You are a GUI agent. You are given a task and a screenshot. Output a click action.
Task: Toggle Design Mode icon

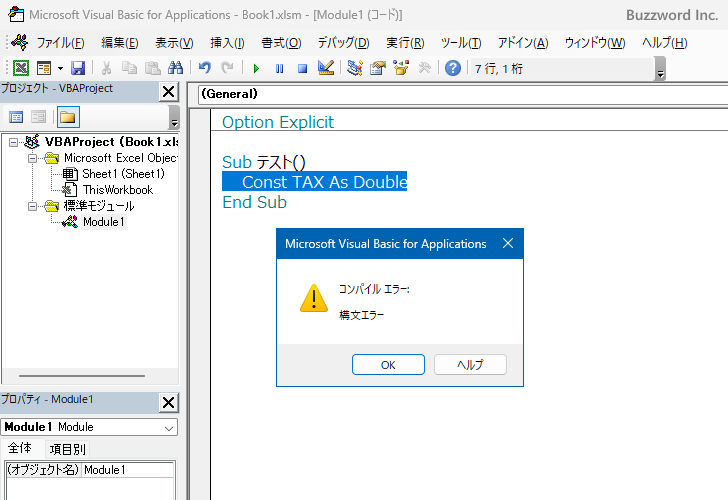coord(326,68)
